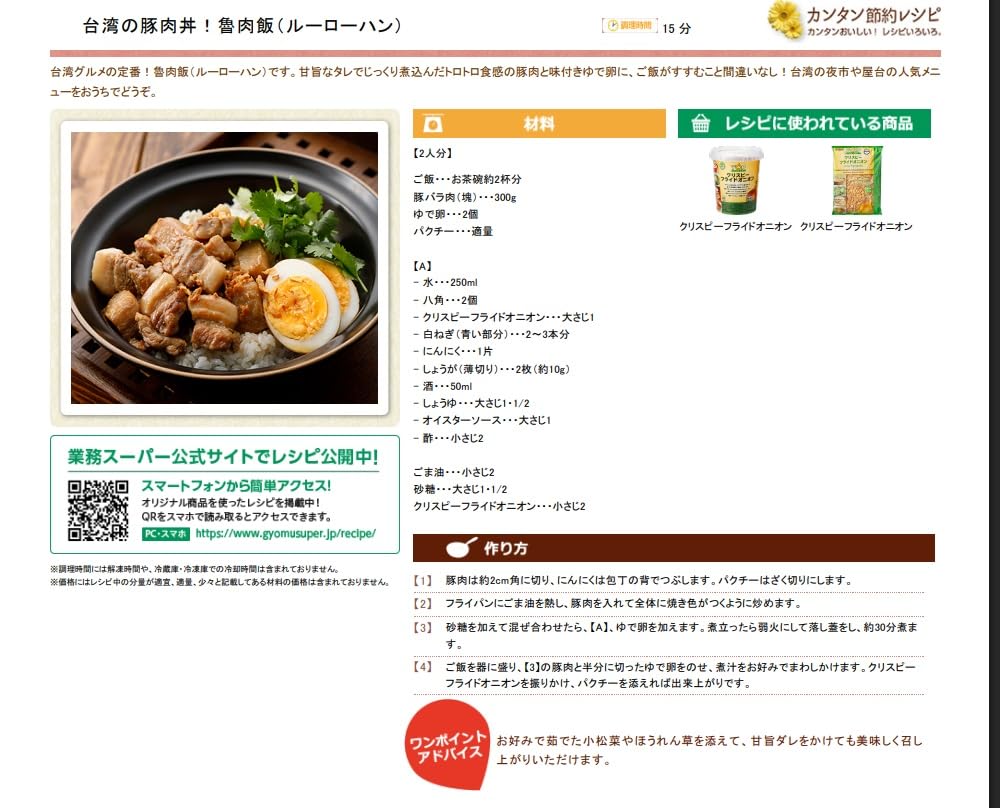The width and height of the screenshot is (1000, 808).
Task: Click the recipe title 台湾の豚肉丼！魯肉飯
Action: (x=242, y=26)
